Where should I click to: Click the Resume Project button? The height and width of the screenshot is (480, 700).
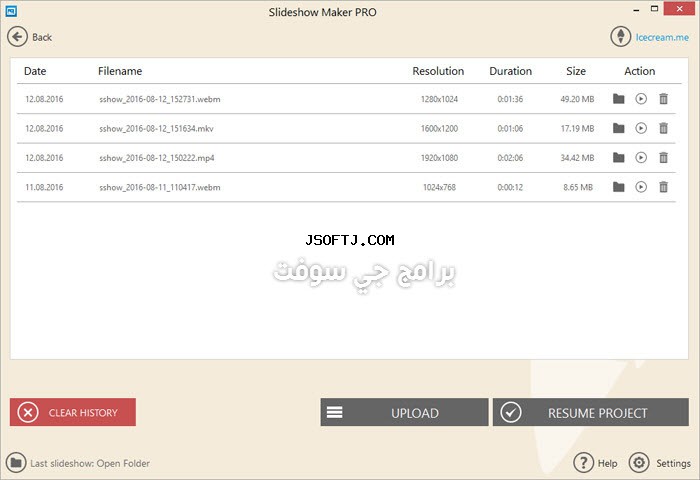coord(591,412)
